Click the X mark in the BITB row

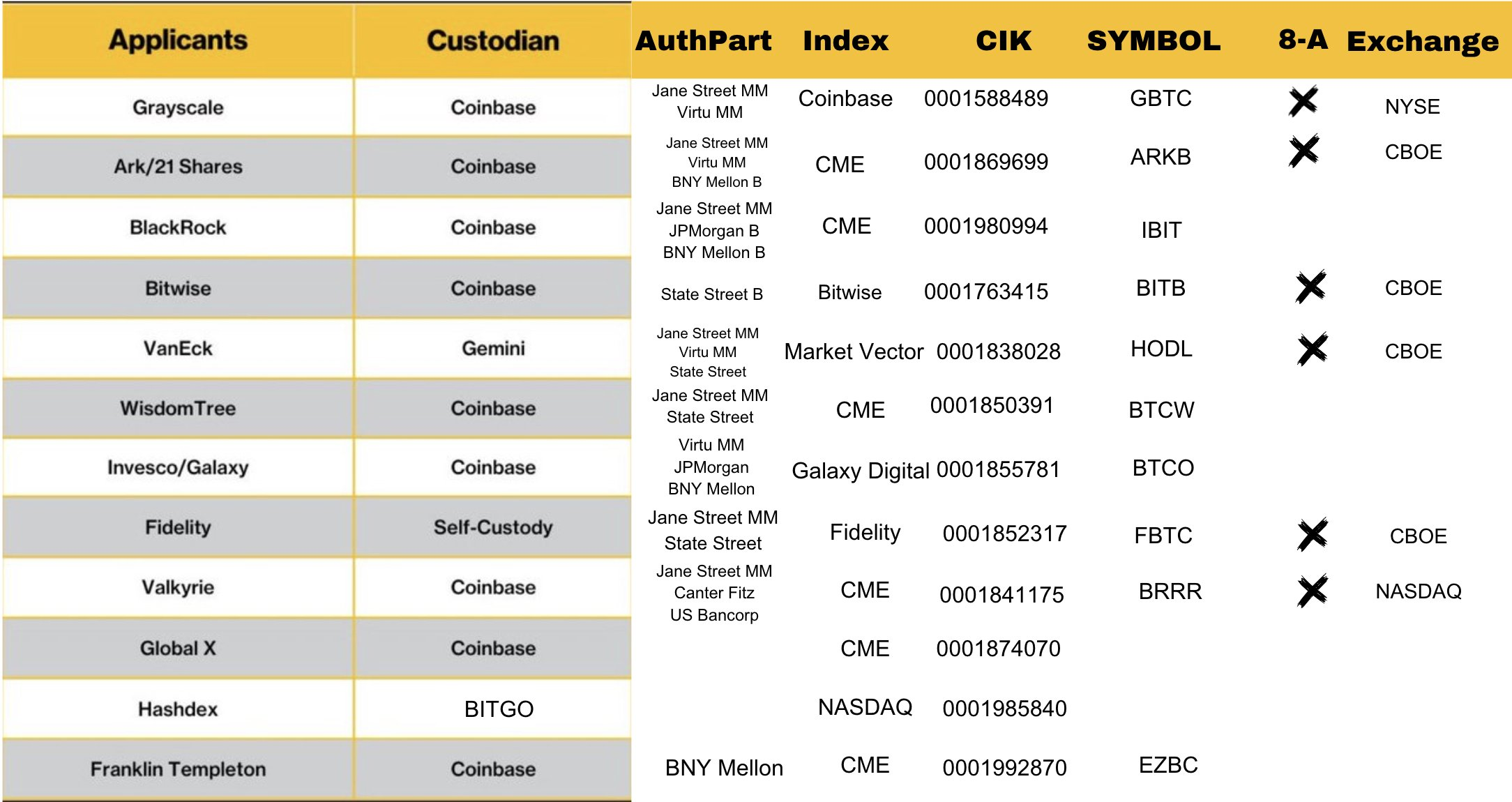(1310, 287)
